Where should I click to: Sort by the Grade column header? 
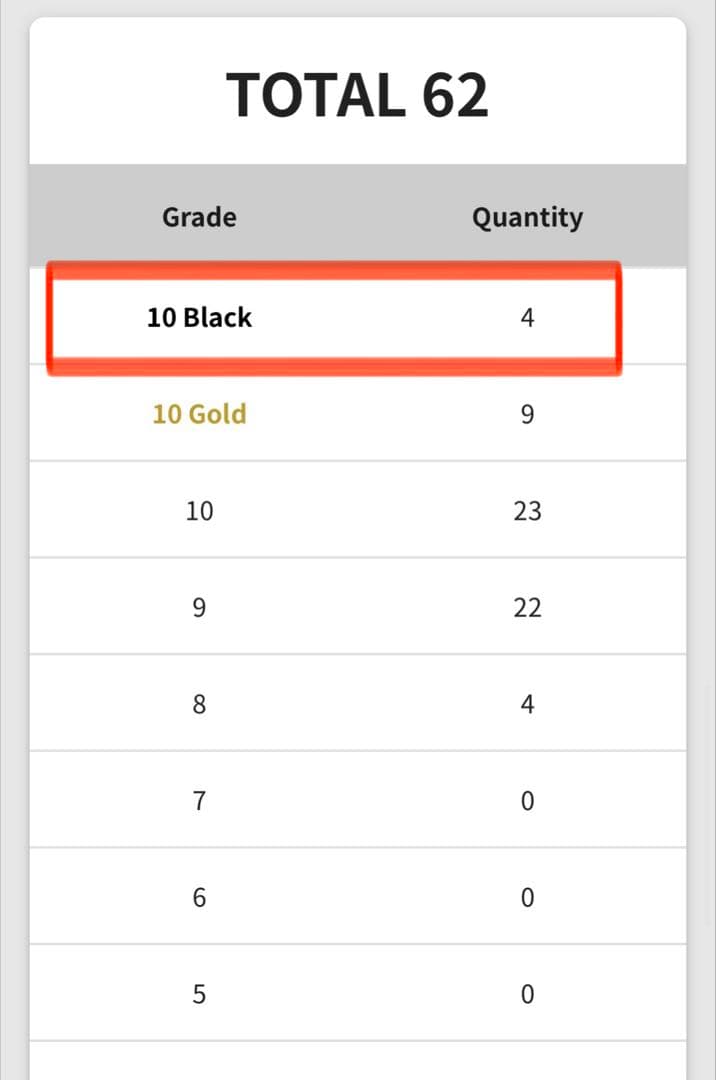pyautogui.click(x=199, y=217)
